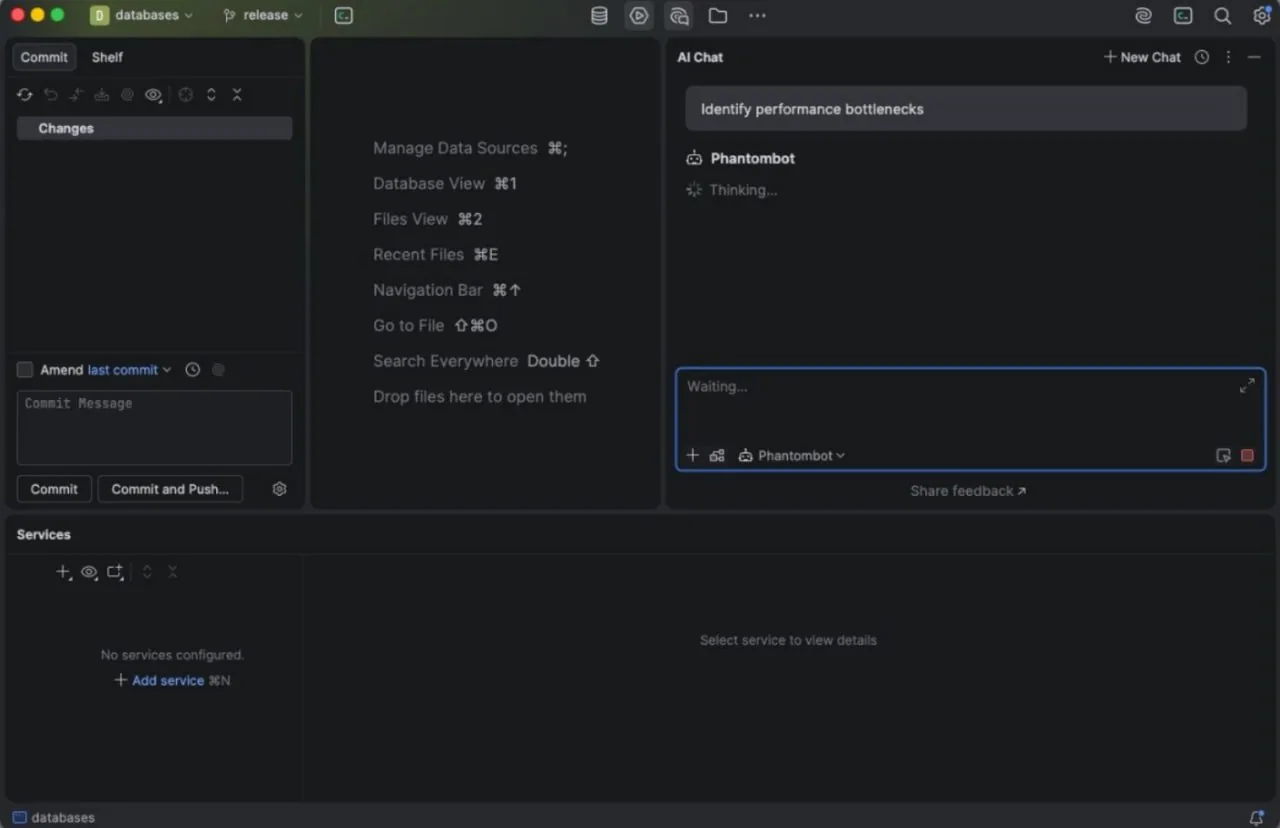This screenshot has height=828, width=1280.
Task: Click the Show Diff arrows icon
Action: pos(76,95)
